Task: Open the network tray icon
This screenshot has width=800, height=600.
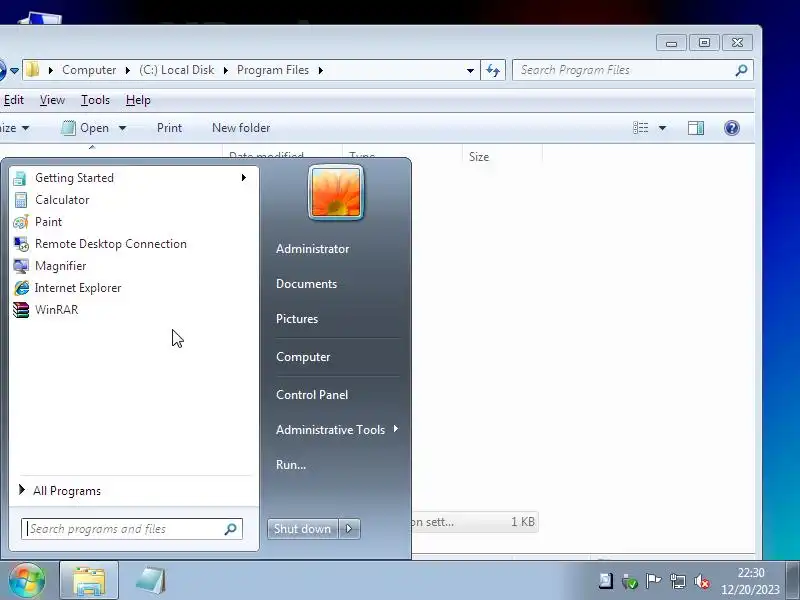Action: pyautogui.click(x=678, y=581)
